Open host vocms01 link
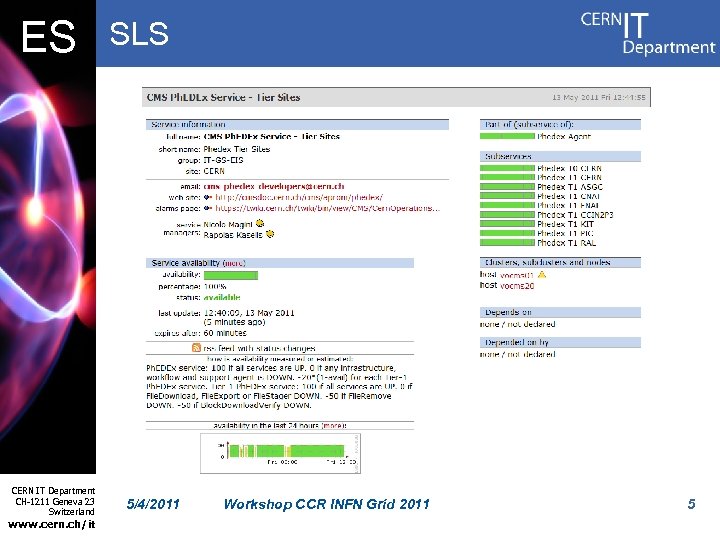 pos(517,275)
